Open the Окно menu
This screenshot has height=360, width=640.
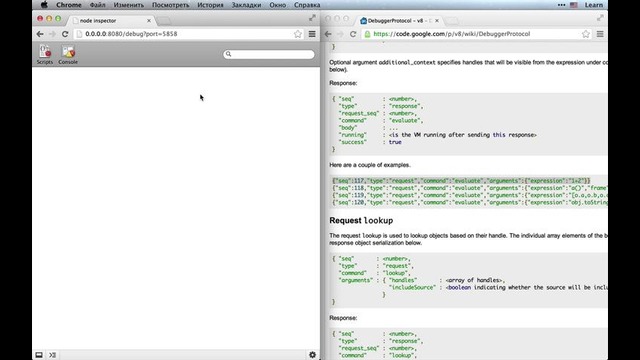pyautogui.click(x=278, y=5)
